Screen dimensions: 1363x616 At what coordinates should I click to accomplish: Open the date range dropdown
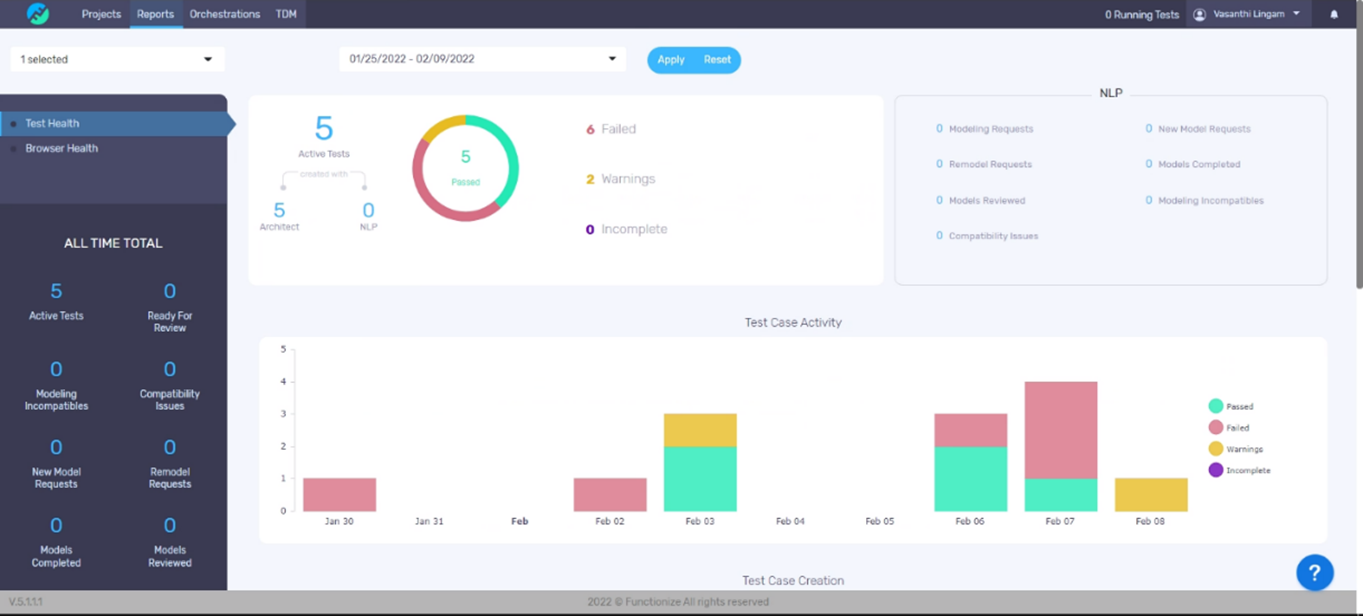[482, 59]
